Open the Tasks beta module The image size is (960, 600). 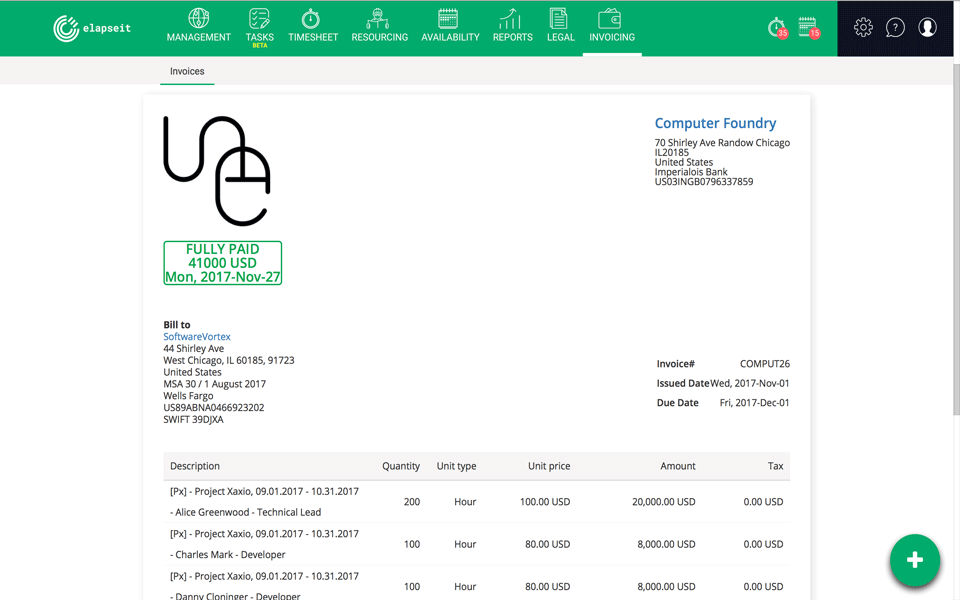click(260, 28)
